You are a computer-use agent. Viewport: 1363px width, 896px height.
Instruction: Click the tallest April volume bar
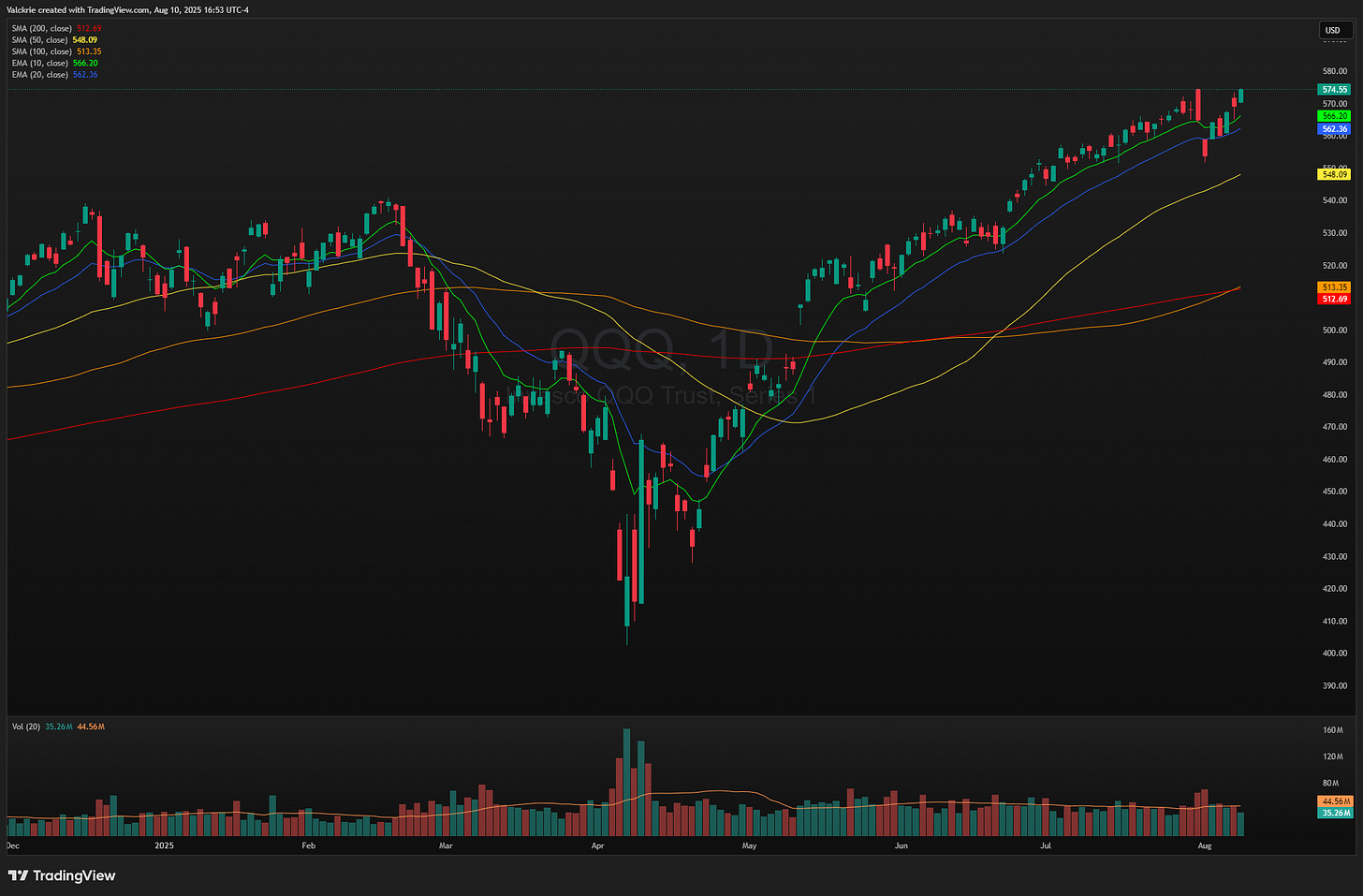click(x=626, y=783)
